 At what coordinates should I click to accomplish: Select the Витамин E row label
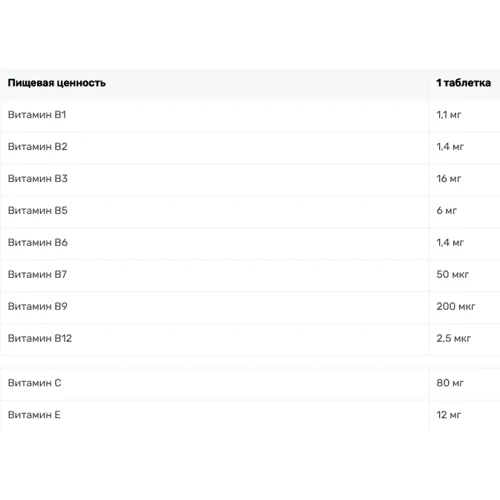34,415
